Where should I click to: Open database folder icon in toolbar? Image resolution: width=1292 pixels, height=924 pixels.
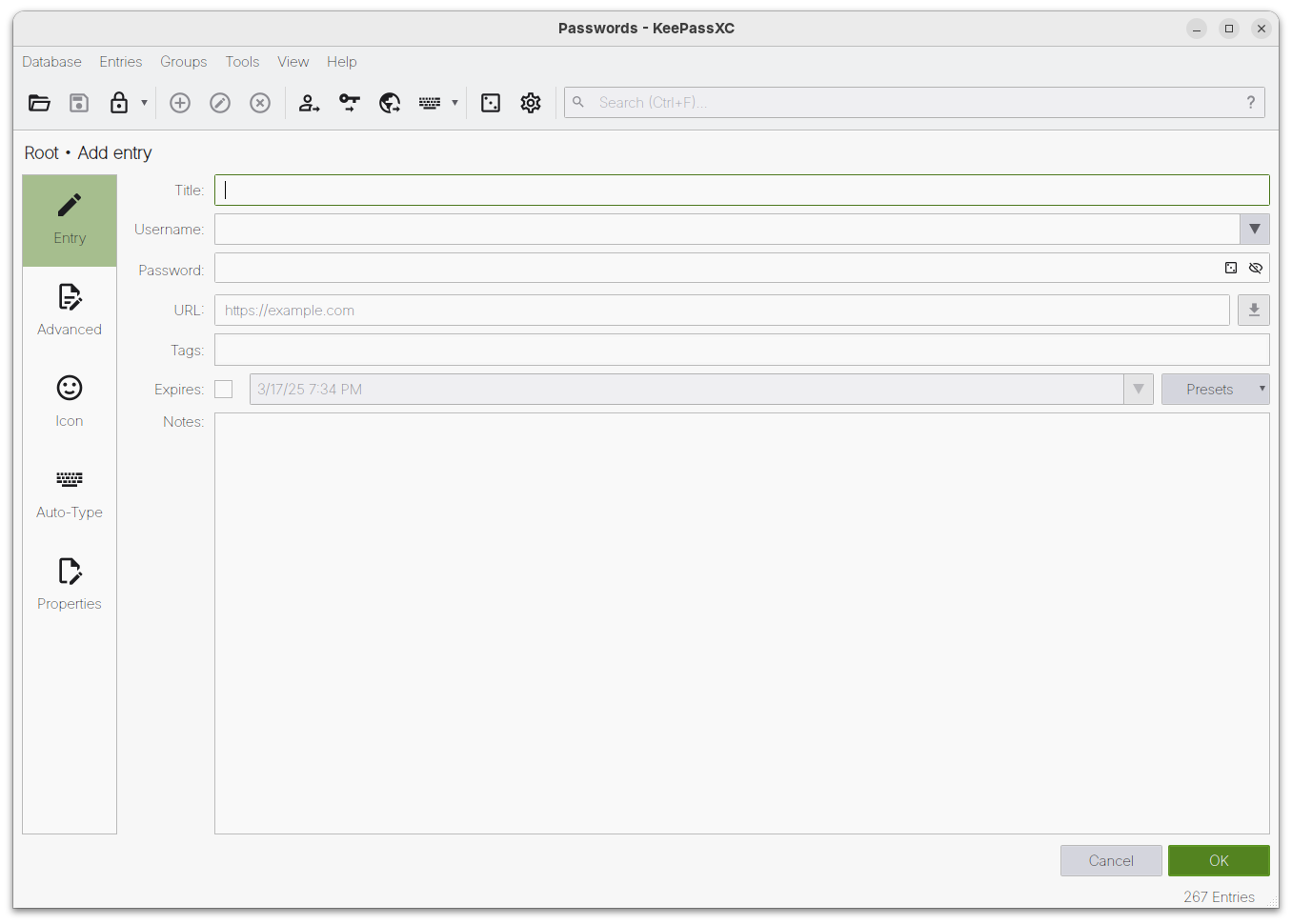39,103
